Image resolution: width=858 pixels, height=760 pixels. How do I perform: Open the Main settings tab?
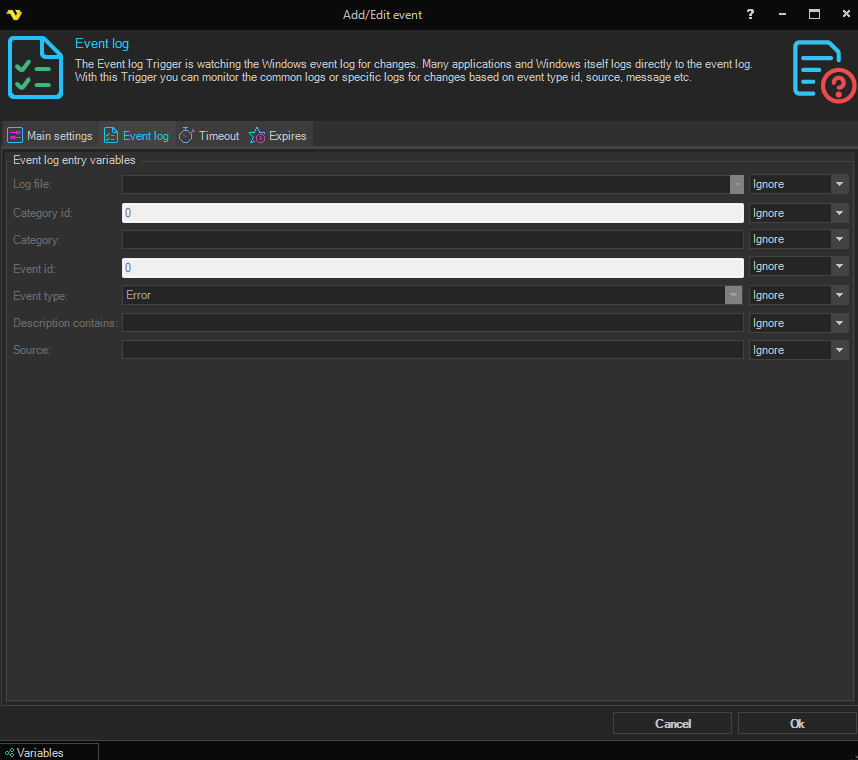50,136
